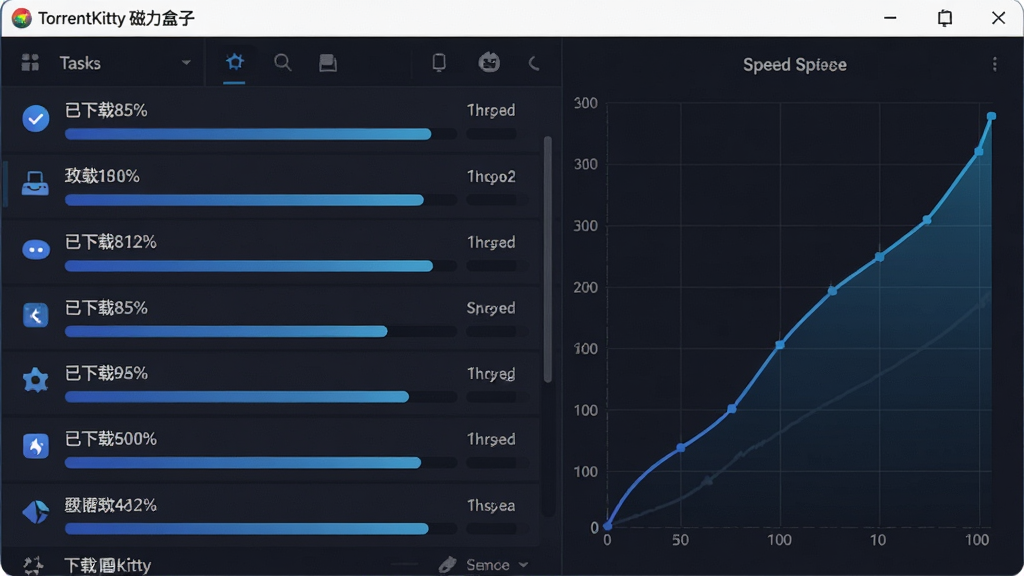Click the grid icon beside Tasks
The height and width of the screenshot is (576, 1024).
click(x=30, y=63)
